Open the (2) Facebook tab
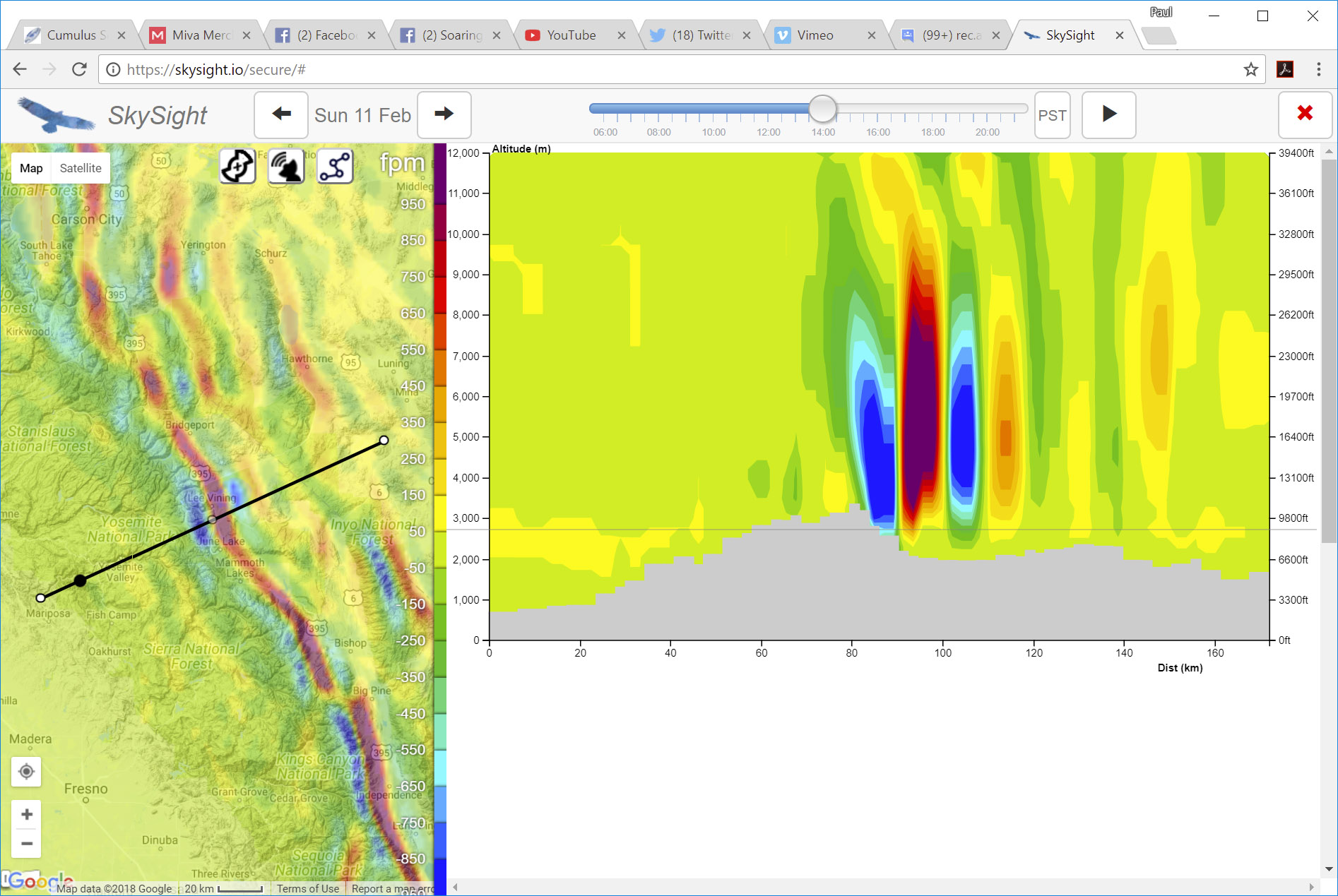 click(x=325, y=35)
